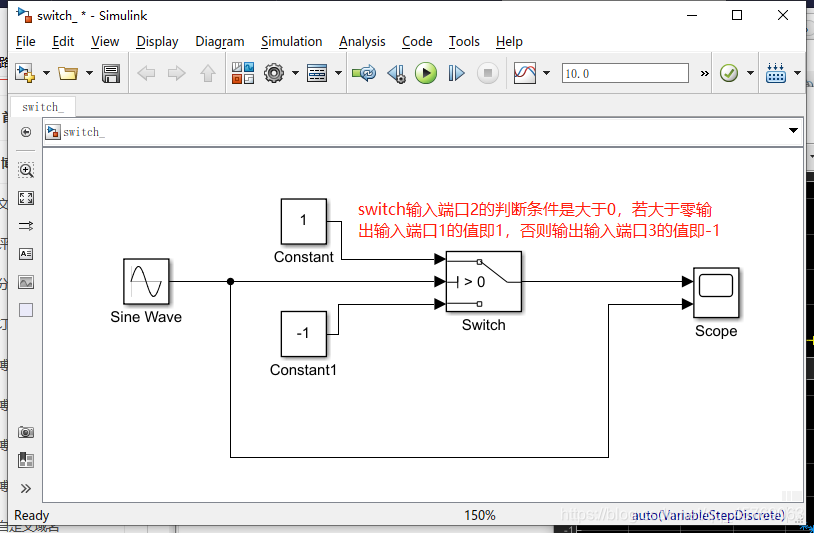The height and width of the screenshot is (533, 814).
Task: Open the Diagram menu
Action: tap(220, 42)
